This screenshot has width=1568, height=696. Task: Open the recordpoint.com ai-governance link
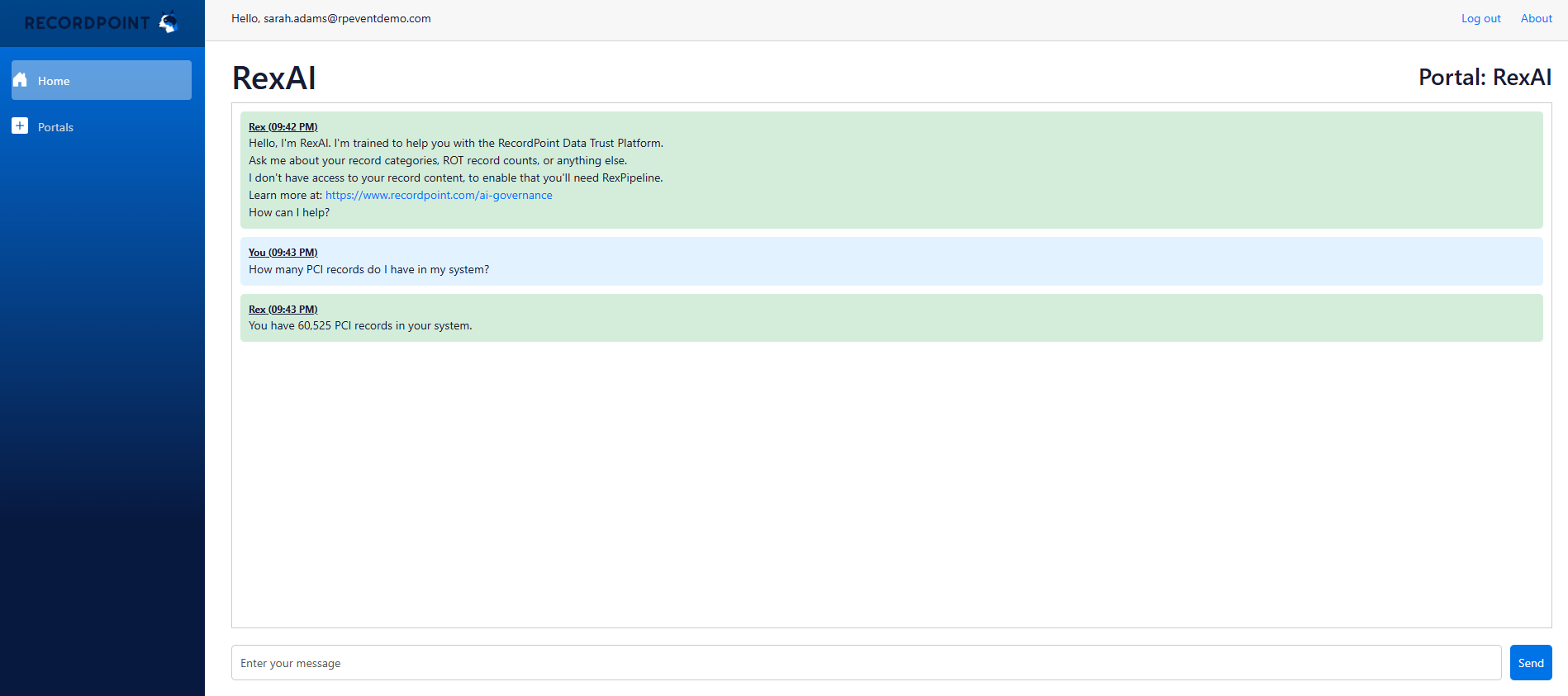point(439,195)
